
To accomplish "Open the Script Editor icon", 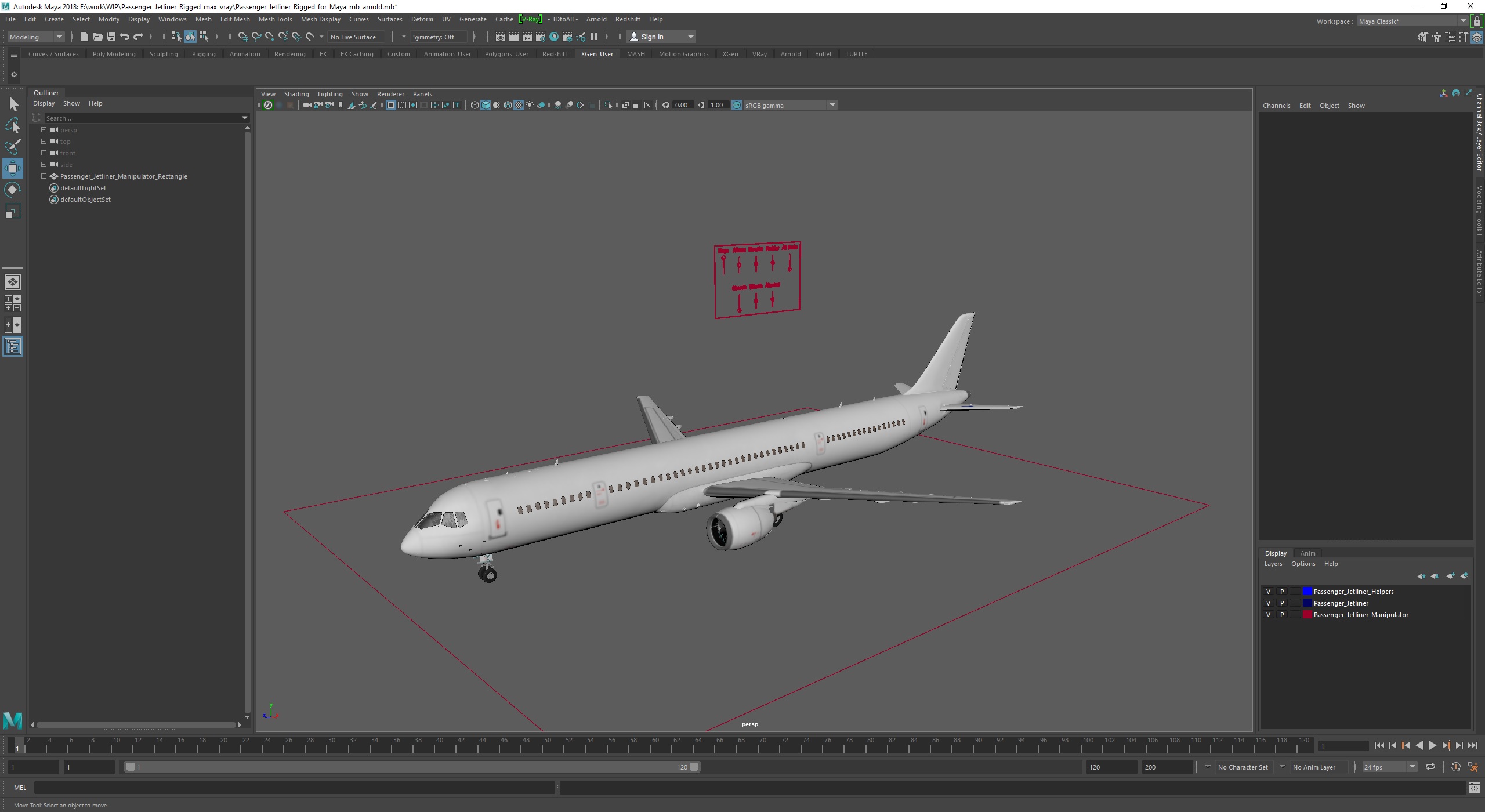I will pyautogui.click(x=1474, y=788).
